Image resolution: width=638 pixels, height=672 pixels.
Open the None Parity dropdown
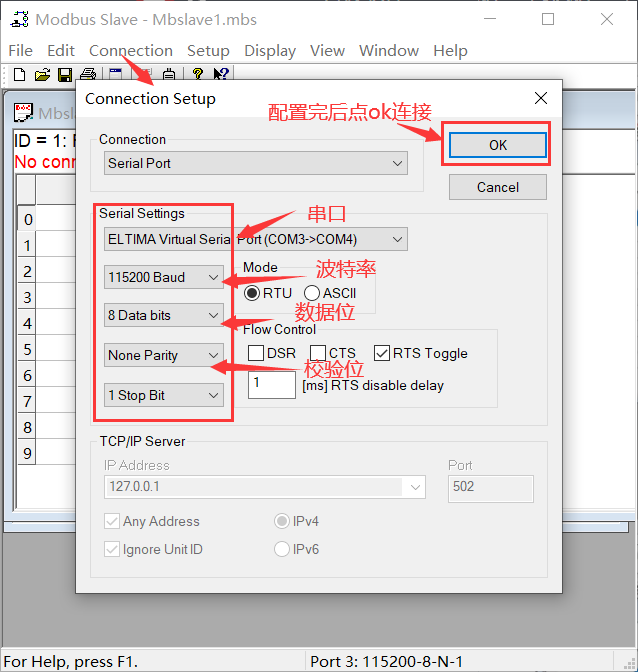164,355
